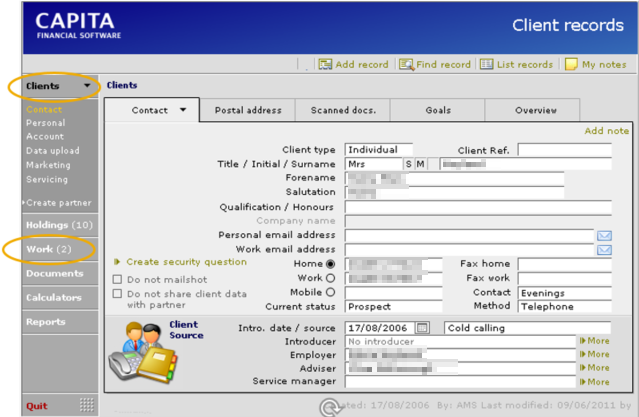Click the Add record icon
Viewport: 639px width, 417px height.
[x=325, y=64]
